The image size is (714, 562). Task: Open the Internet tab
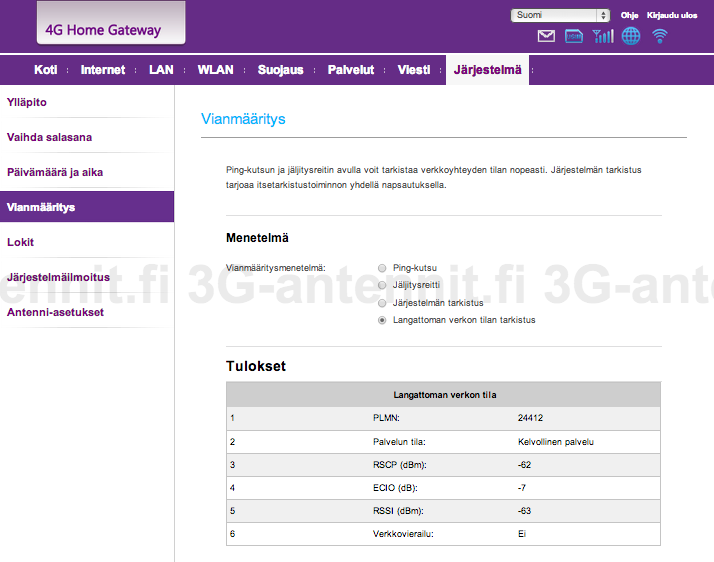point(102,70)
